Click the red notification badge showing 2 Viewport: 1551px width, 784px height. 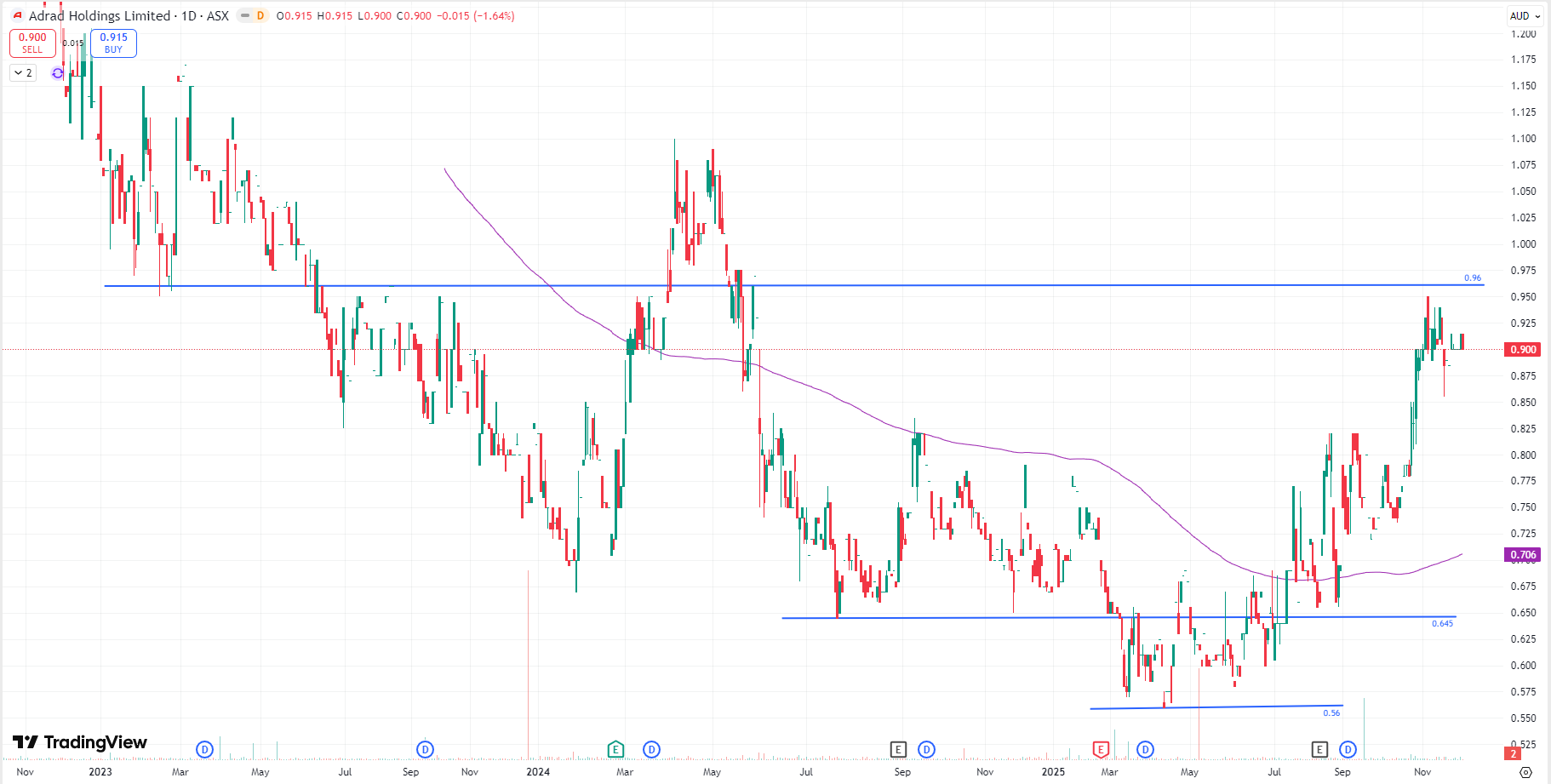[1514, 753]
